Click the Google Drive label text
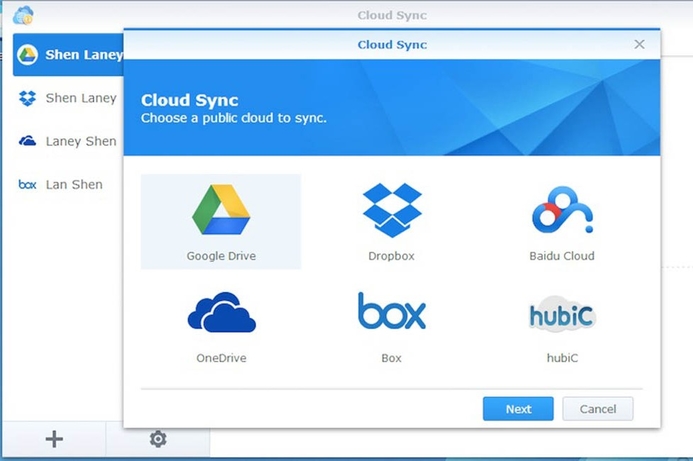693x461 pixels. tap(221, 256)
